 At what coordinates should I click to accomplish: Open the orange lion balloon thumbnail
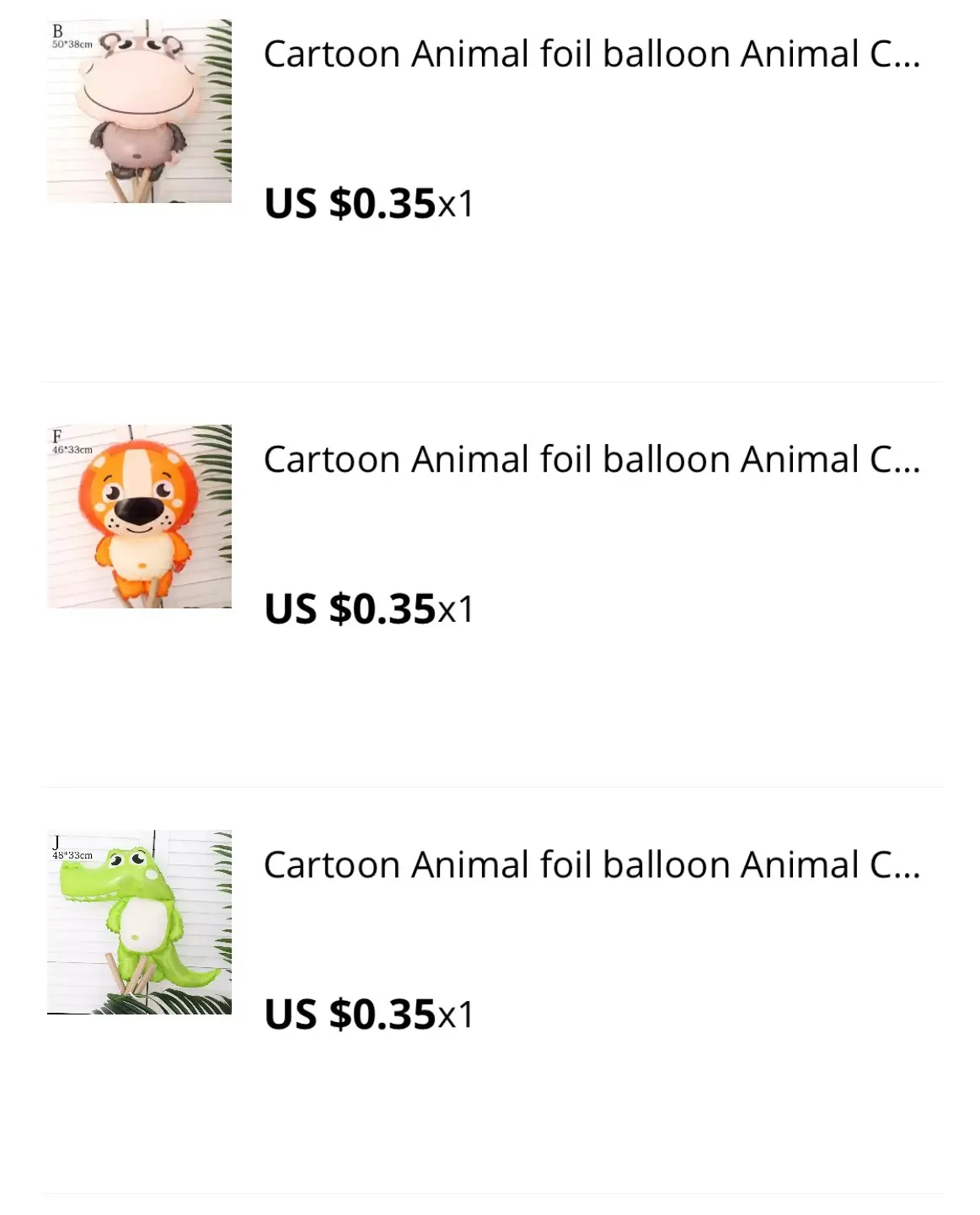139,517
